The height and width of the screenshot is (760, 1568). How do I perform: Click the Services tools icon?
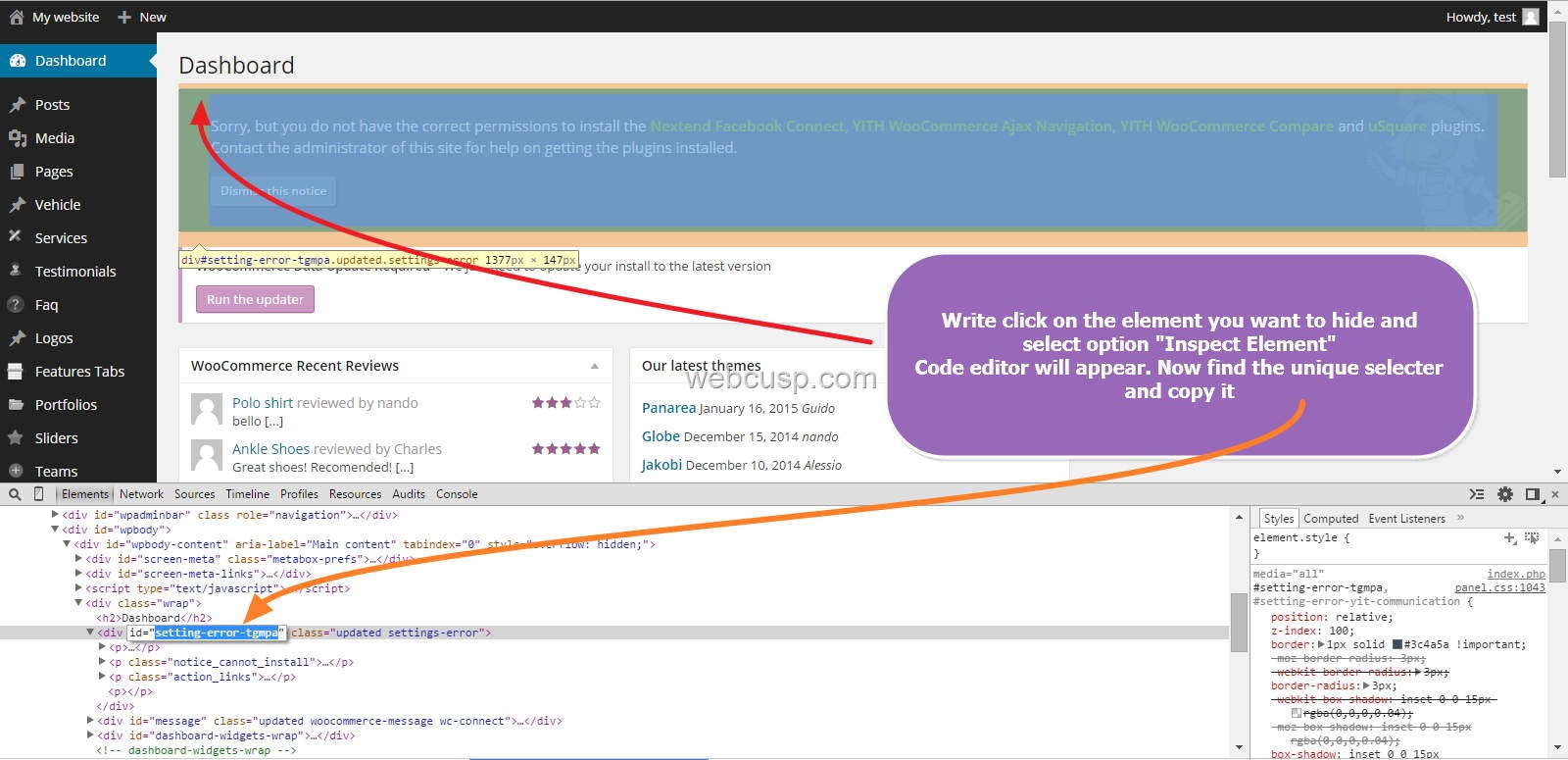point(15,236)
